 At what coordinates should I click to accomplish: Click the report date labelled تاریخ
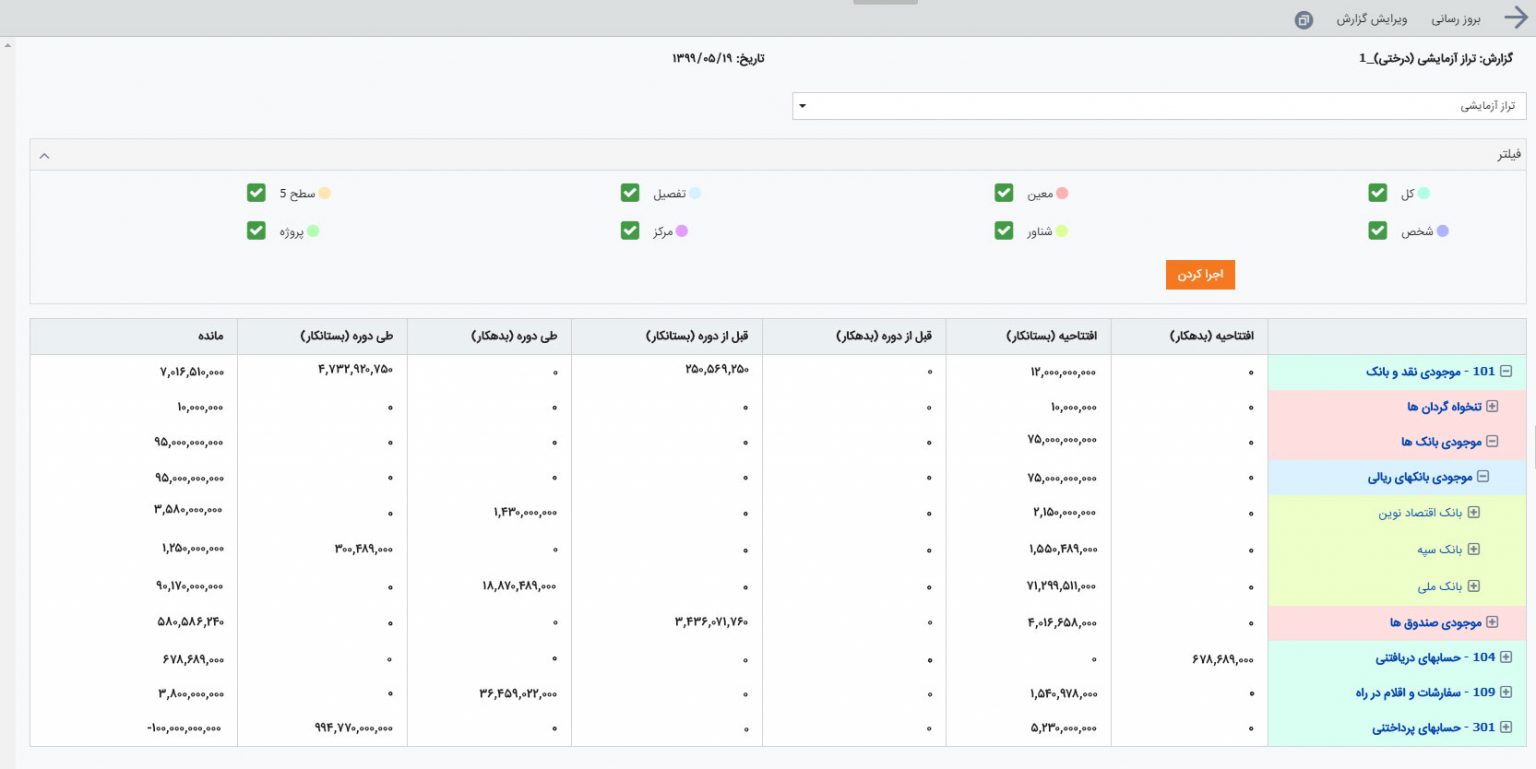click(x=718, y=58)
